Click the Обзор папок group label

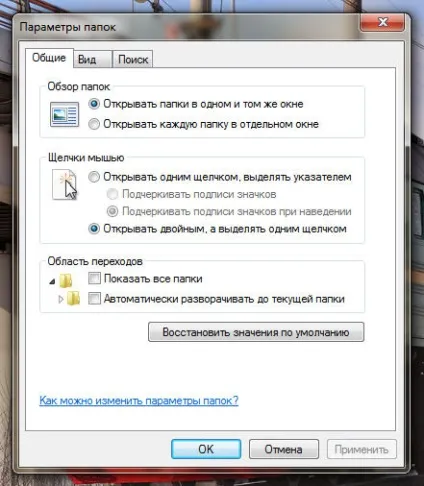[79, 87]
